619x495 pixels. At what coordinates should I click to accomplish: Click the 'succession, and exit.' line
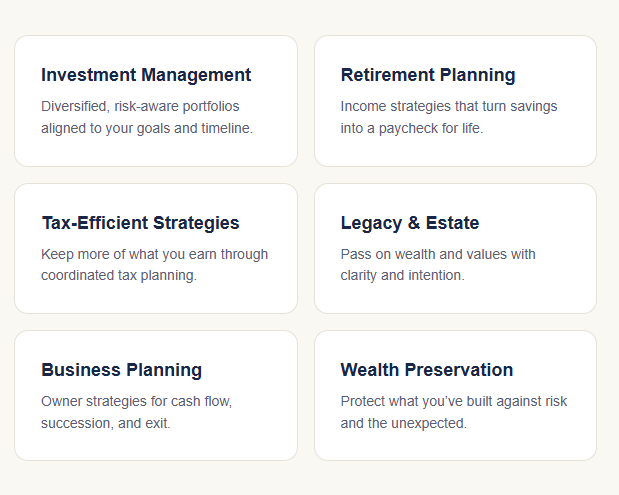pyautogui.click(x=106, y=424)
